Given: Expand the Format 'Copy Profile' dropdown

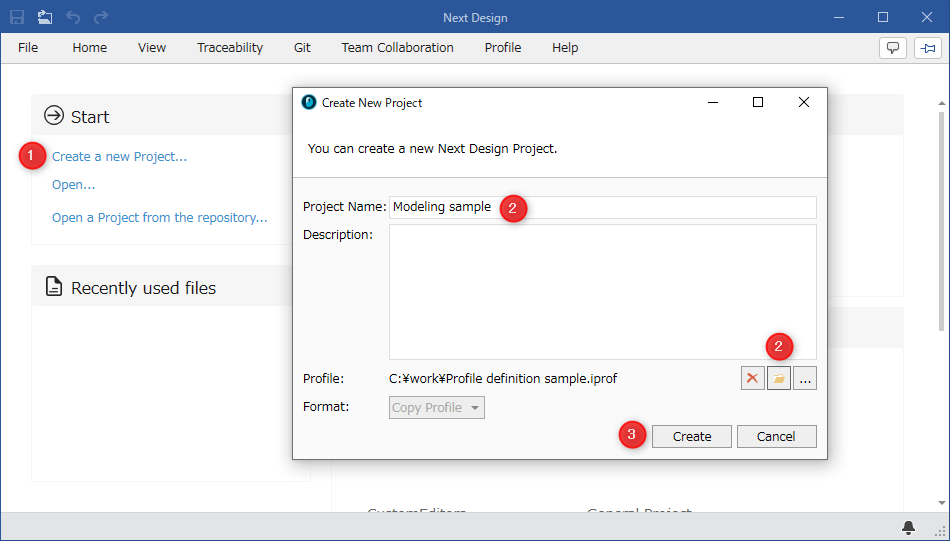Looking at the screenshot, I should click(436, 408).
